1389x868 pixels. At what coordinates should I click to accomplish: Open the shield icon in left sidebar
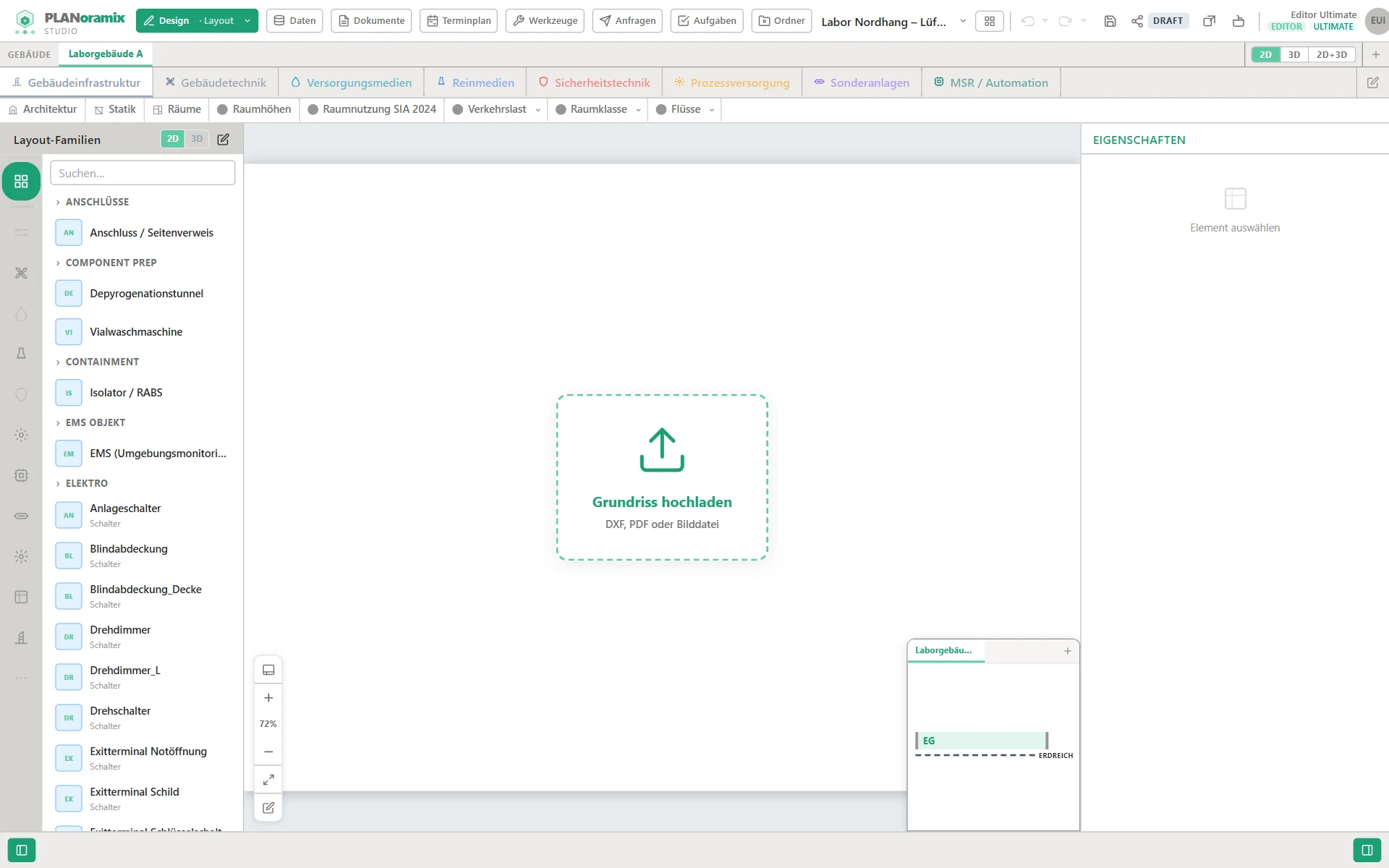pos(21,394)
